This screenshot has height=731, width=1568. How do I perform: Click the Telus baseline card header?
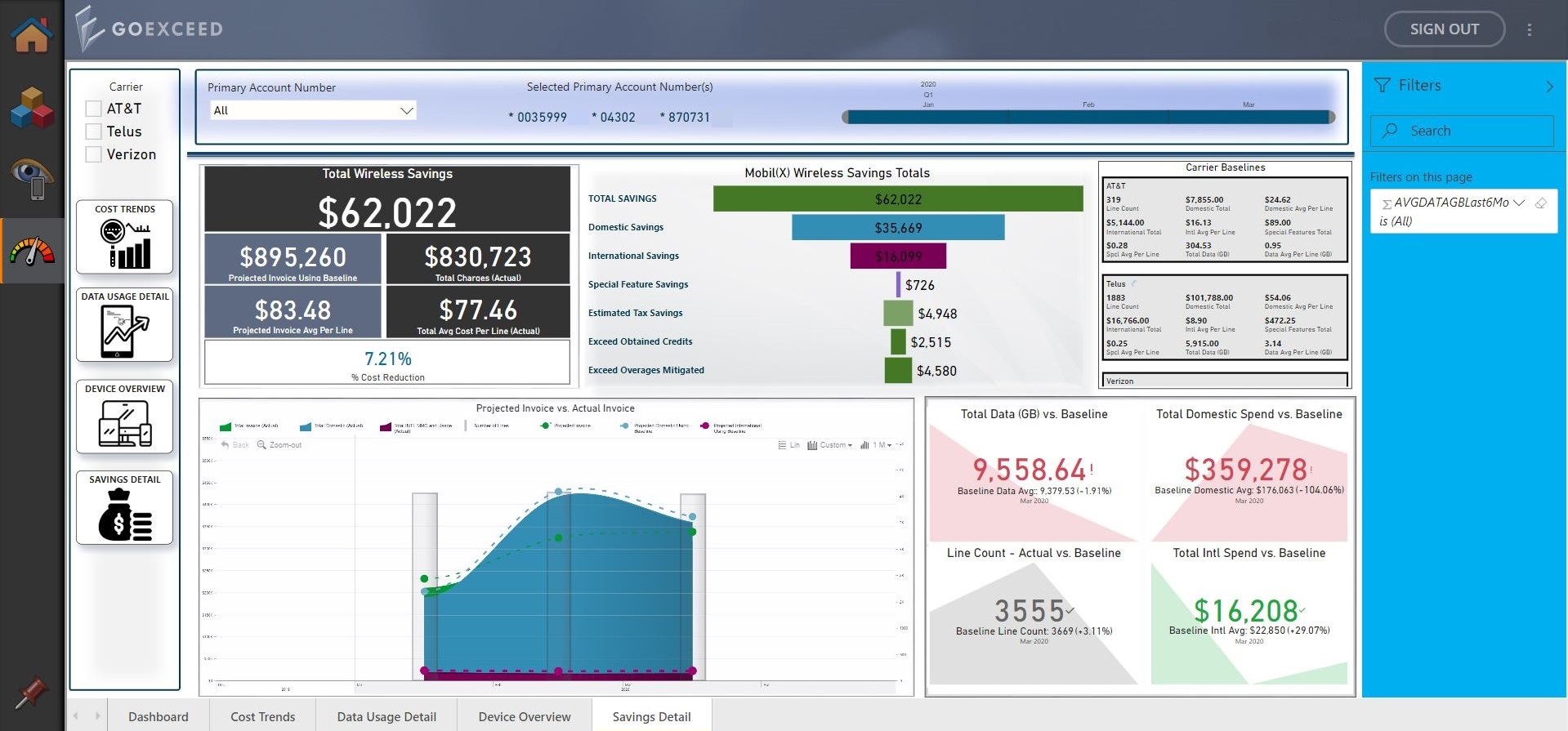click(x=1115, y=284)
